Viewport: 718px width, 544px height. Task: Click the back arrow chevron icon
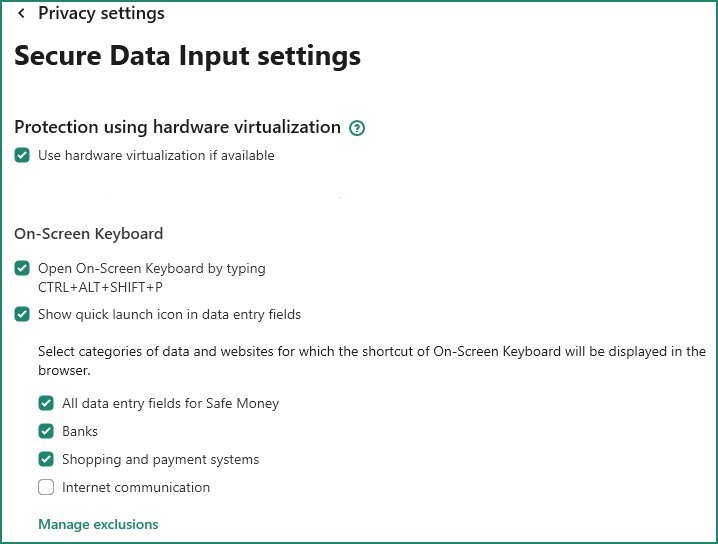pyautogui.click(x=21, y=14)
